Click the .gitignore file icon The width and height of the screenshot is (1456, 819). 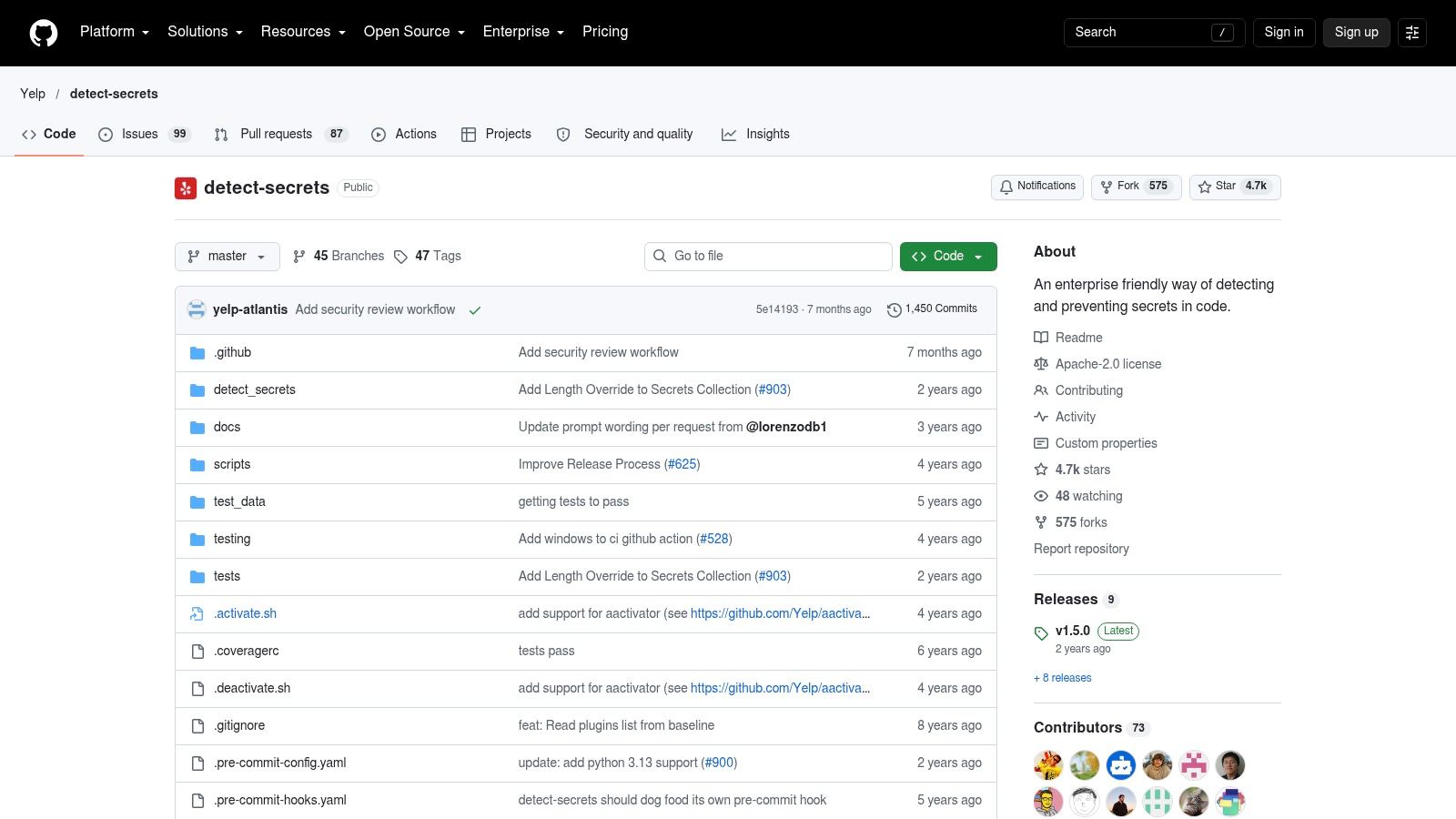[x=197, y=726]
